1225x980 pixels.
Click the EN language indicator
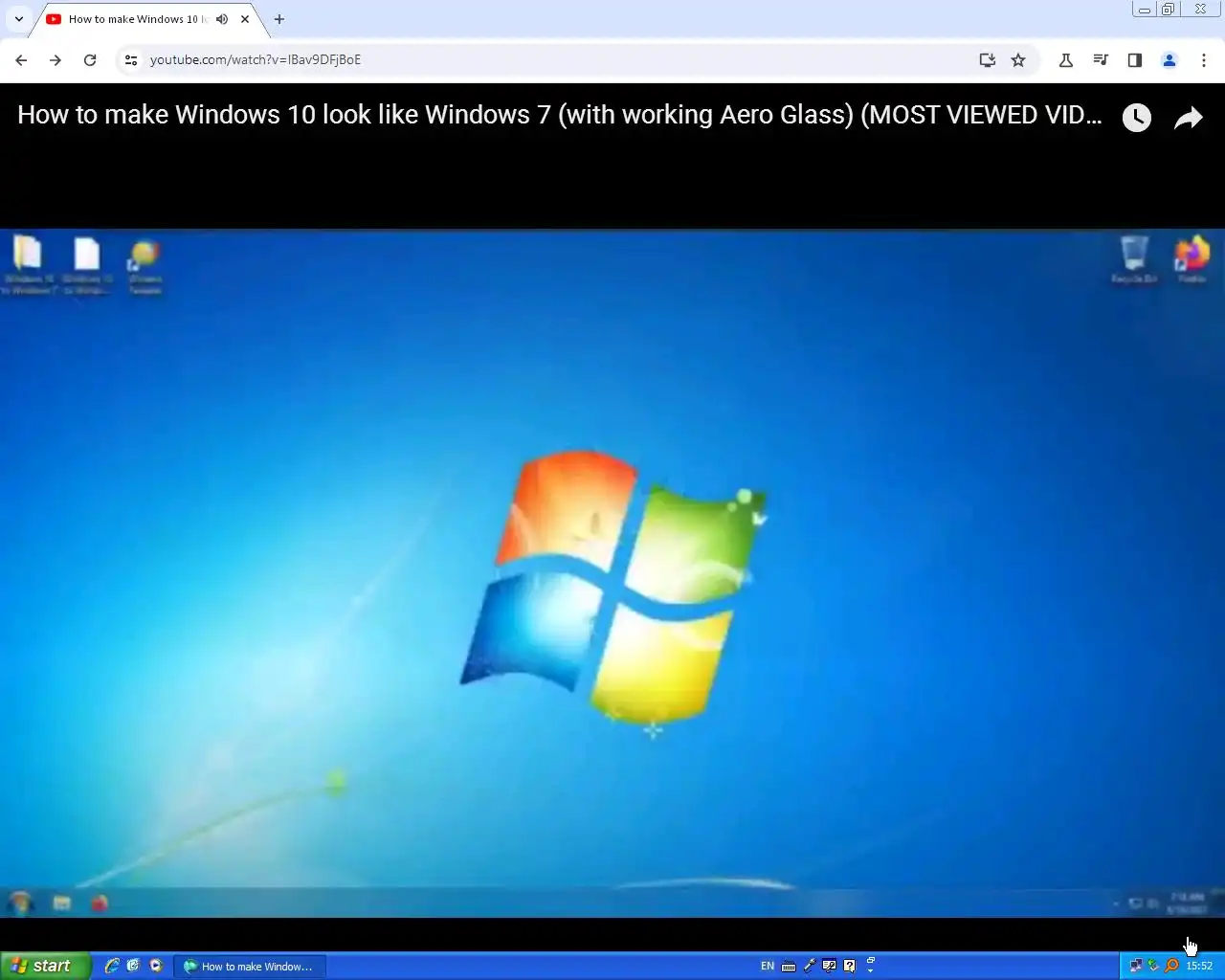click(768, 967)
